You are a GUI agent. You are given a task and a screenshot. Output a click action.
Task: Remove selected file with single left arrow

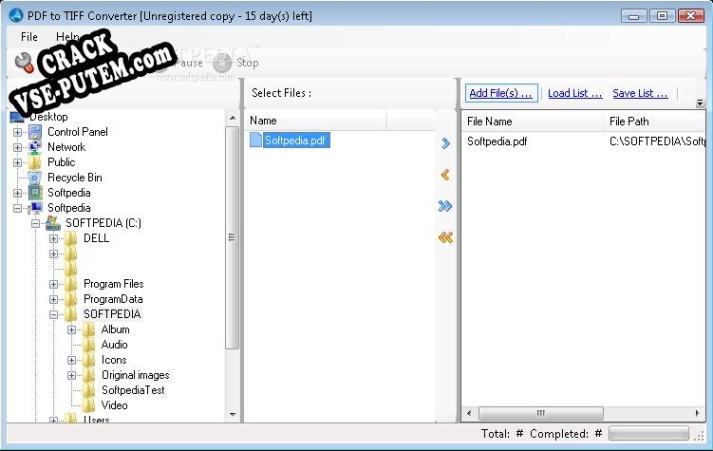446,175
